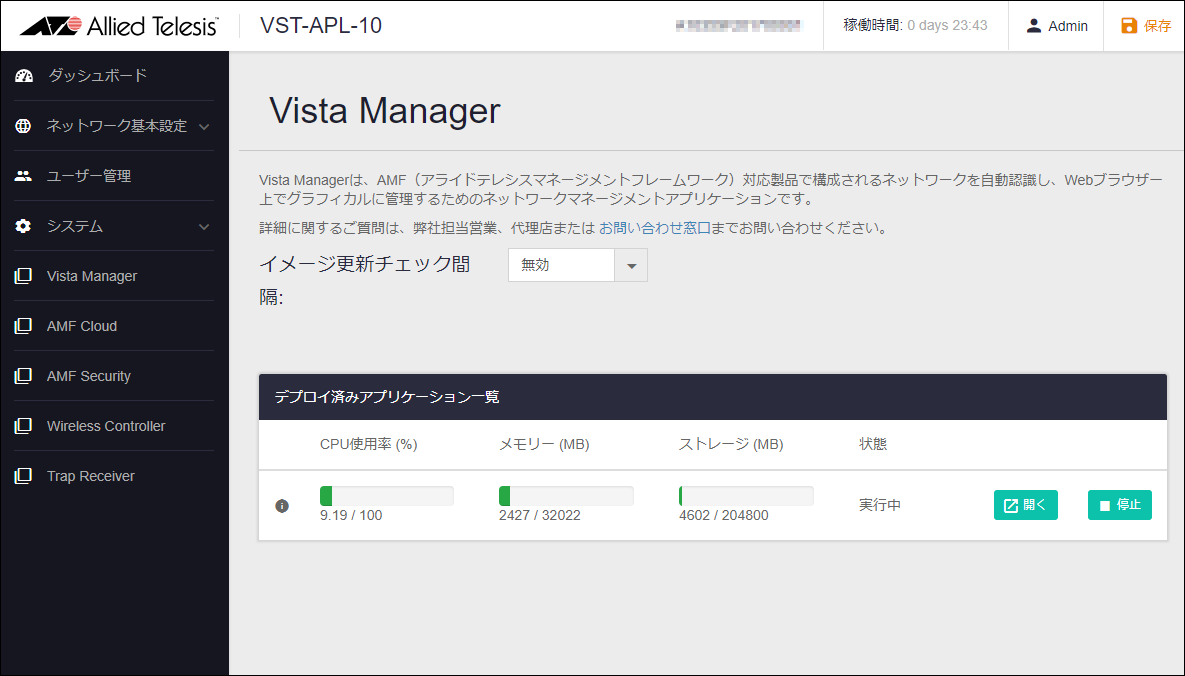Viewport: 1185px width, 676px height.
Task: Click the blurred address in the header
Action: [738, 26]
